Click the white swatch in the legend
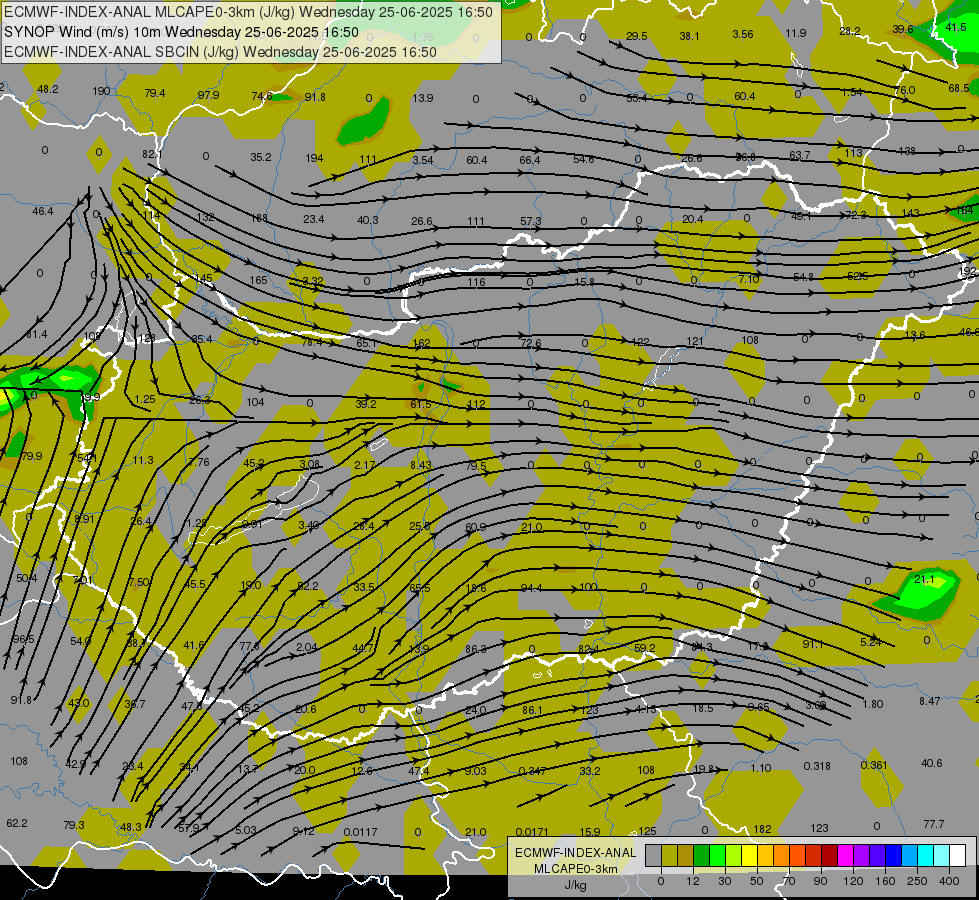The width and height of the screenshot is (979, 900). 958,856
